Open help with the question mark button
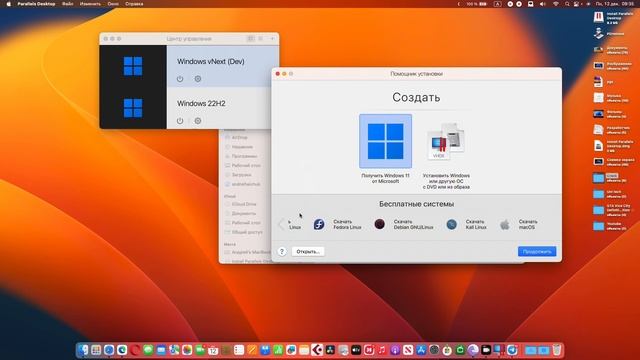Viewport: 640px width, 360px height. pyautogui.click(x=282, y=251)
